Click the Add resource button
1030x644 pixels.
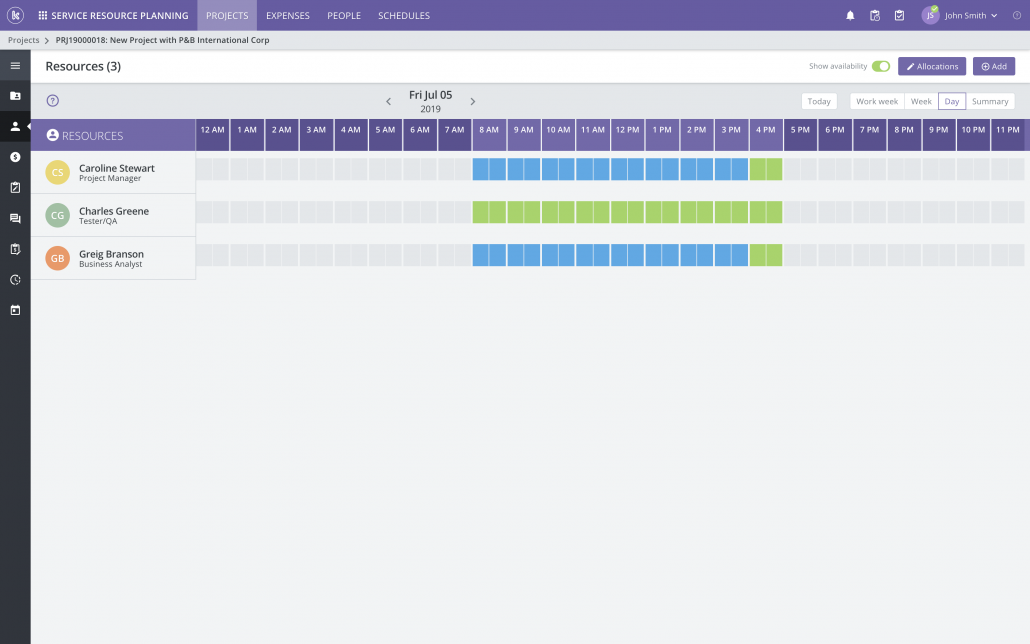(994, 66)
